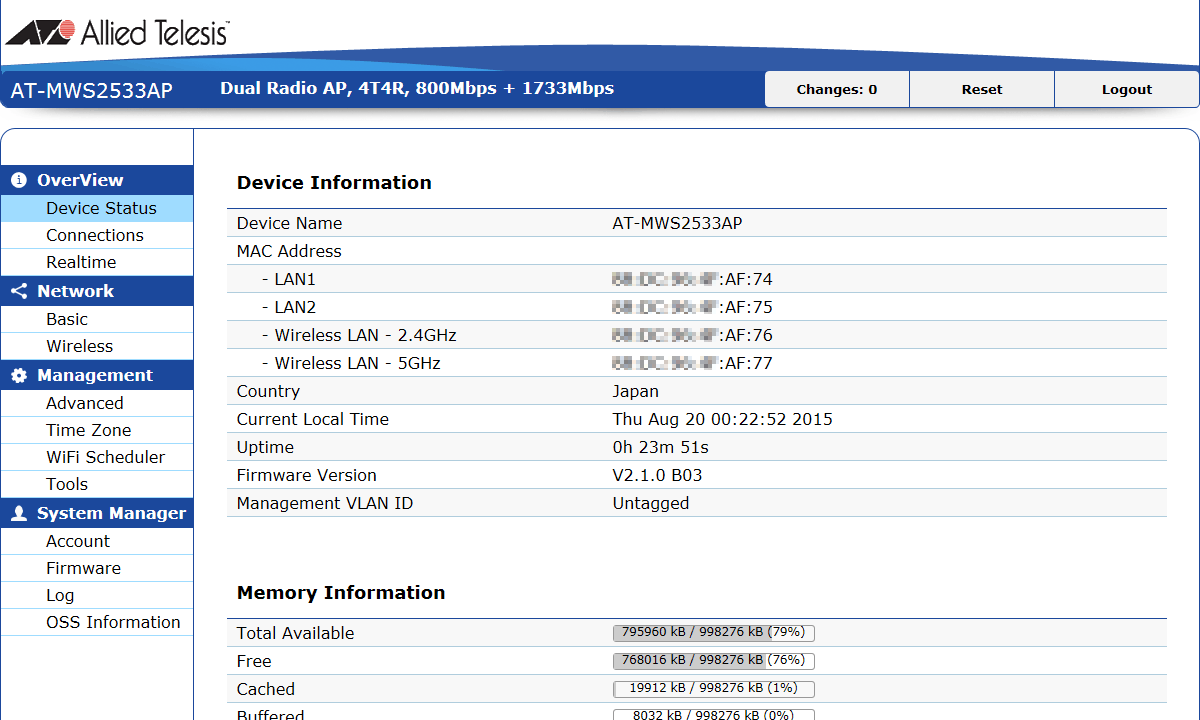Viewport: 1200px width, 720px height.
Task: Go to Basic network settings
Action: [x=97, y=319]
